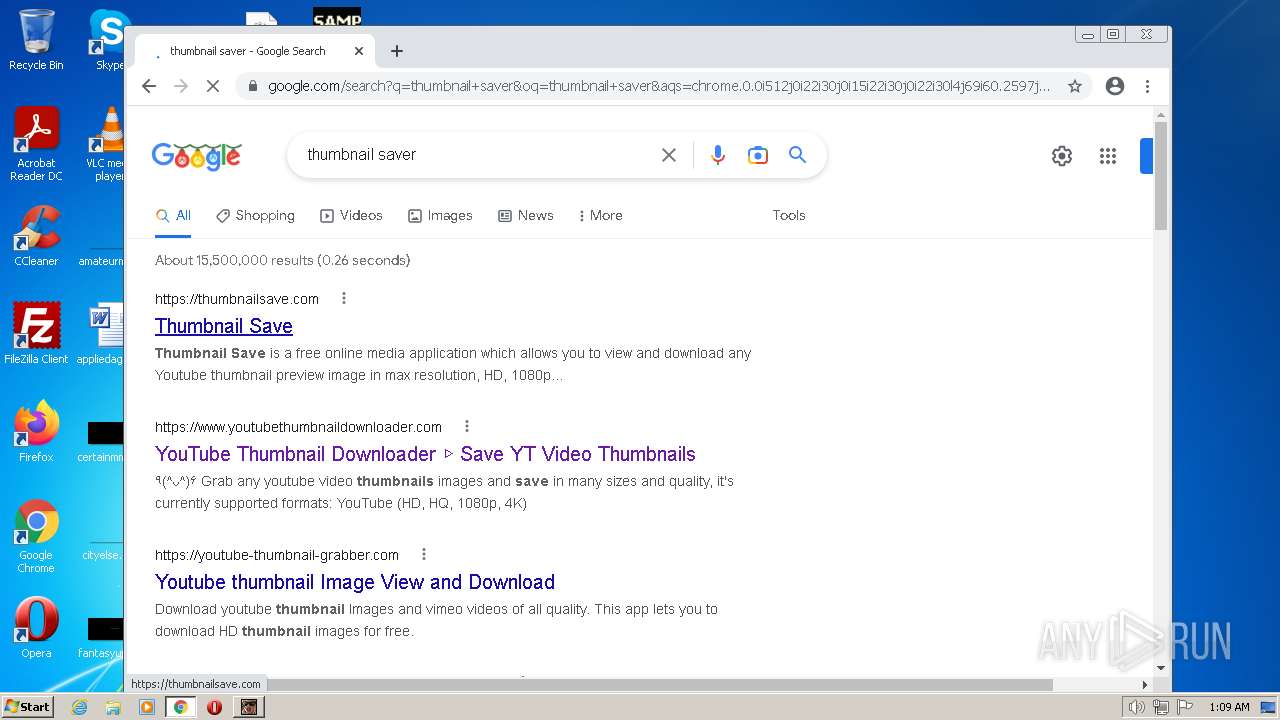Switch to the Videos tab
Viewport: 1280px width, 720px height.
tap(351, 216)
